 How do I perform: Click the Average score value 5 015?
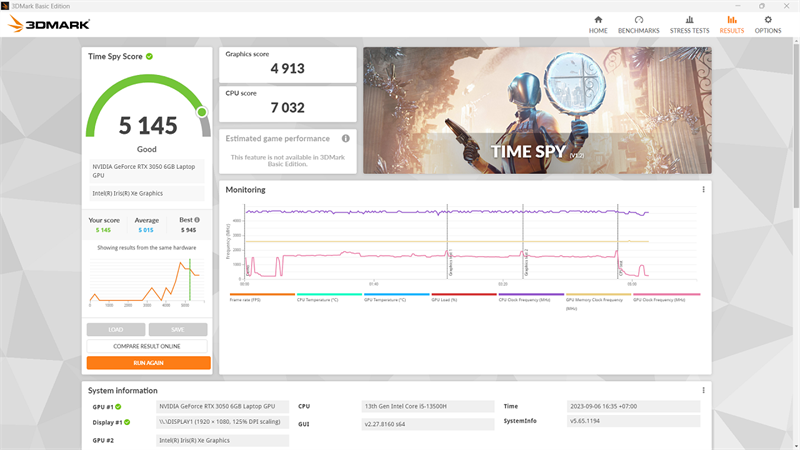click(x=146, y=230)
